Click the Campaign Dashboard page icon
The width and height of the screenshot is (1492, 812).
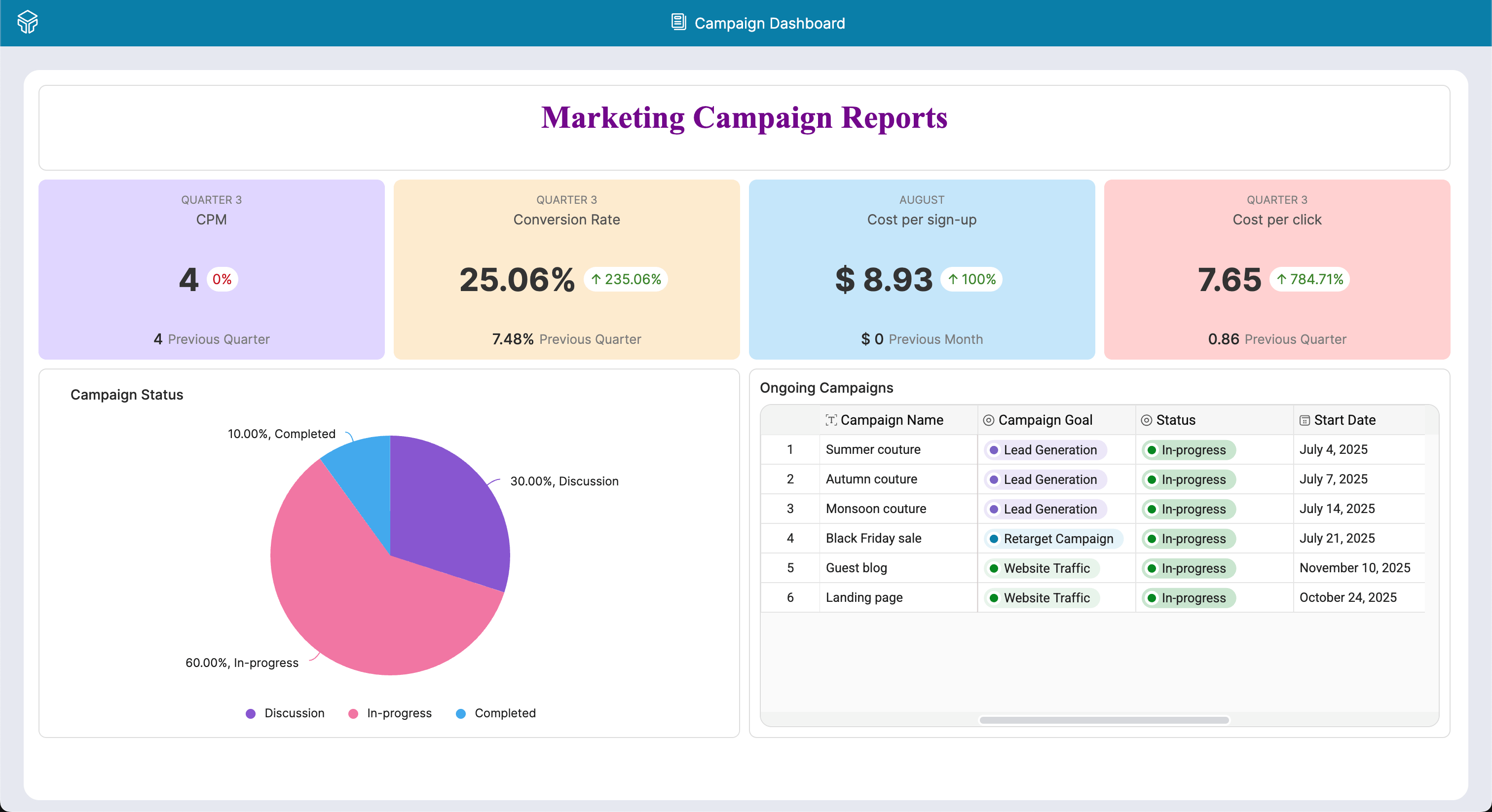[x=678, y=23]
